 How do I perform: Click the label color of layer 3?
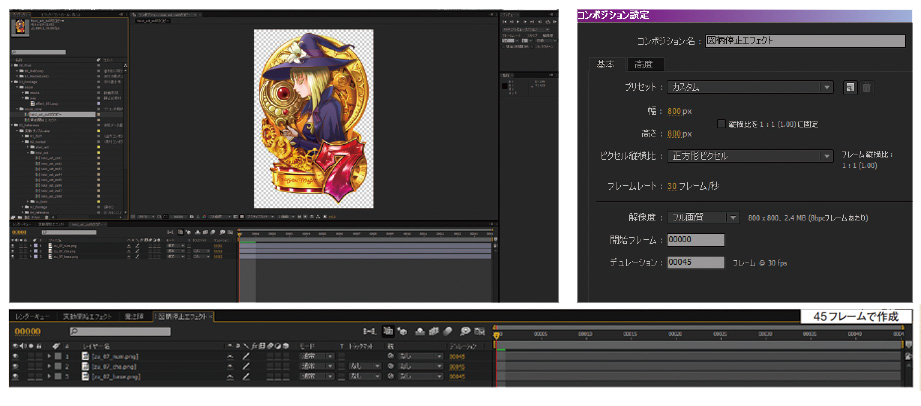(58, 376)
